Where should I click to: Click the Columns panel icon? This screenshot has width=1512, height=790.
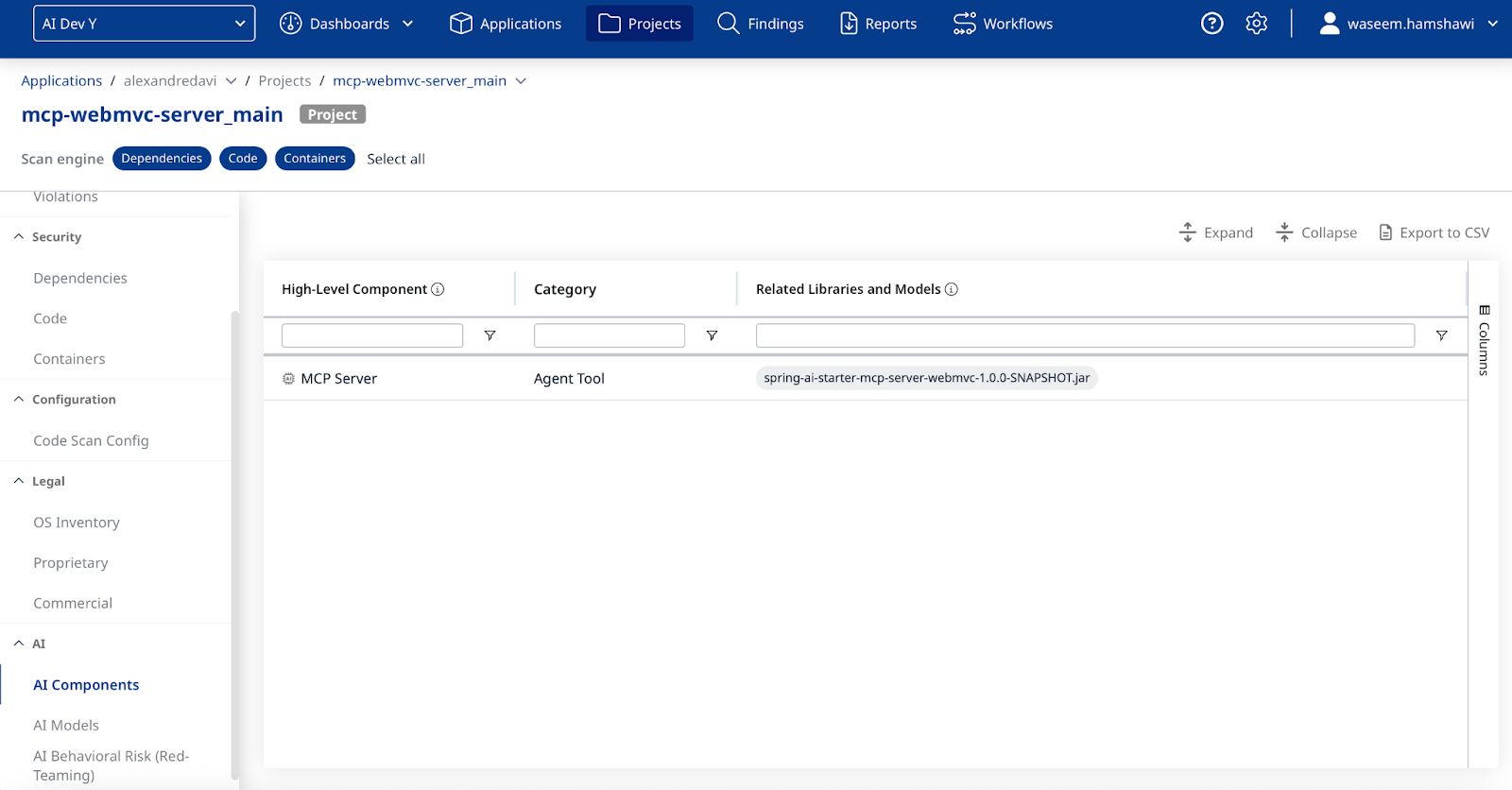1484,310
